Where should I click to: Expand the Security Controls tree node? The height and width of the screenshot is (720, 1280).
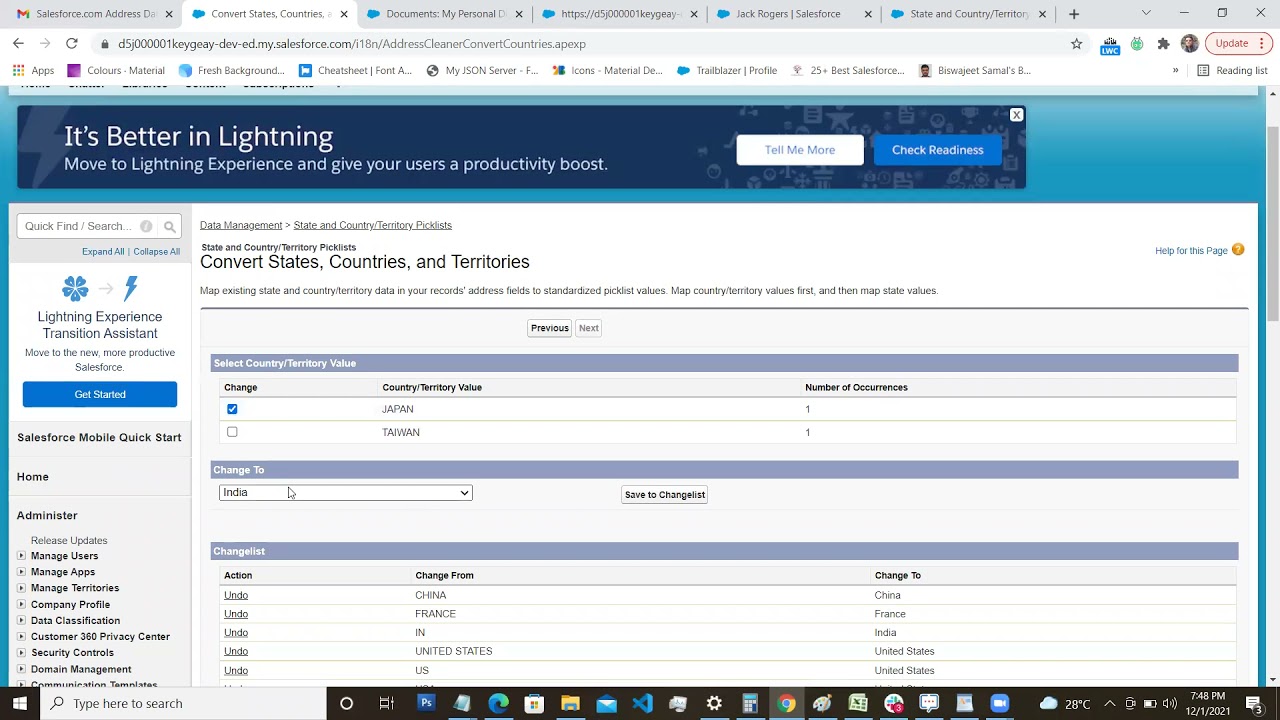[x=21, y=653]
